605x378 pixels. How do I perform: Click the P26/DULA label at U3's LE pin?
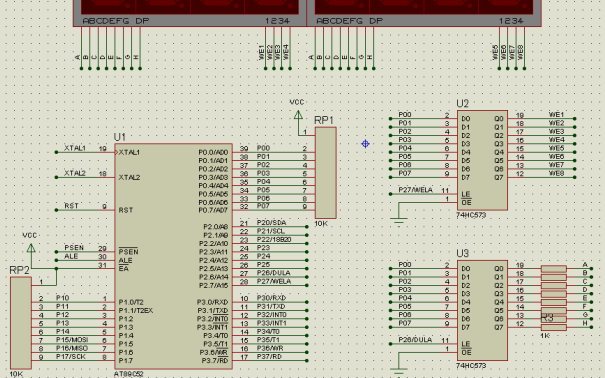pos(415,340)
